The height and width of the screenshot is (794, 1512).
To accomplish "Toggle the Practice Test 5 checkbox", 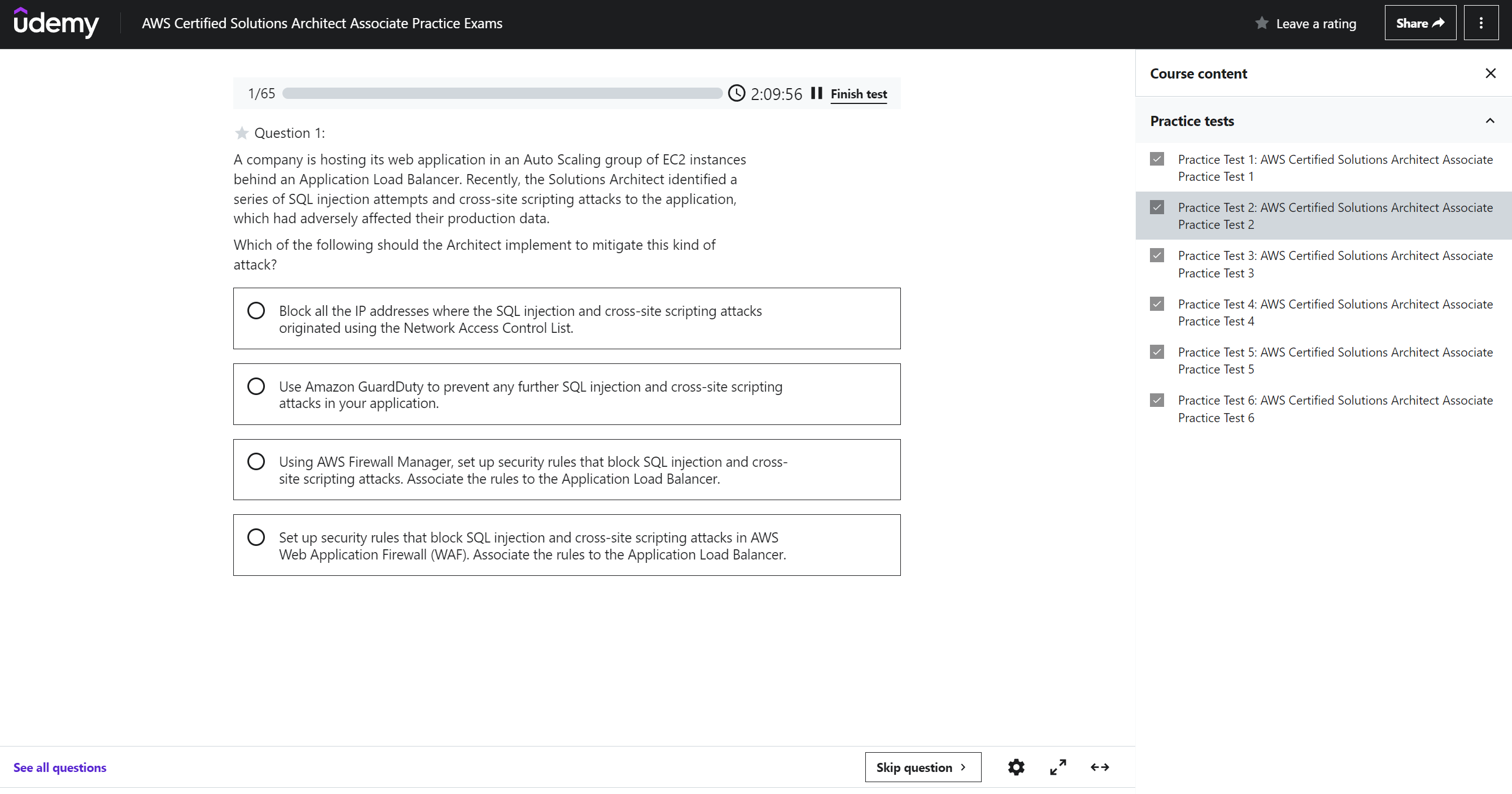I will 1156,353.
